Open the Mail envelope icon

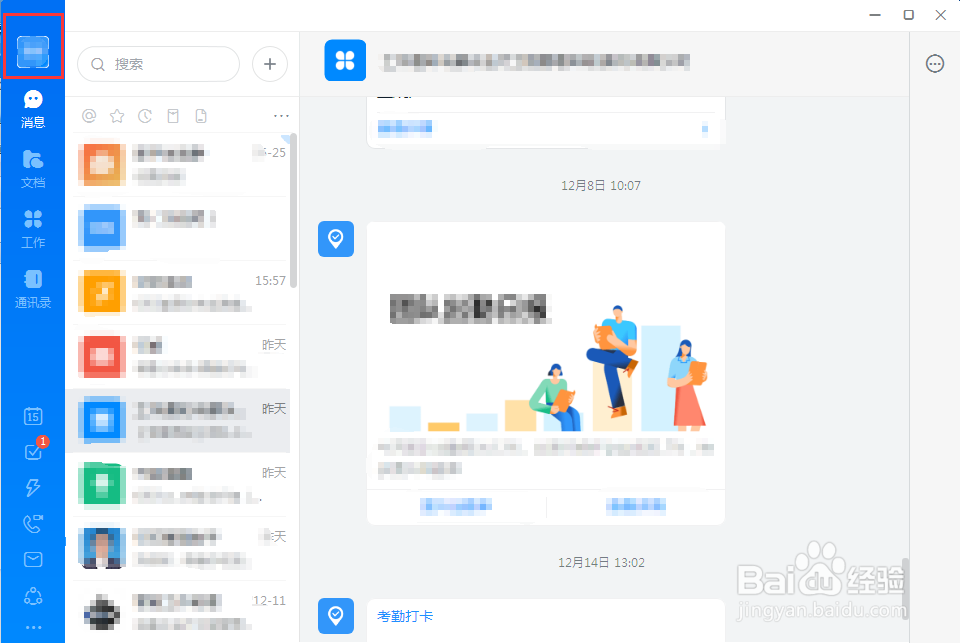tap(32, 560)
